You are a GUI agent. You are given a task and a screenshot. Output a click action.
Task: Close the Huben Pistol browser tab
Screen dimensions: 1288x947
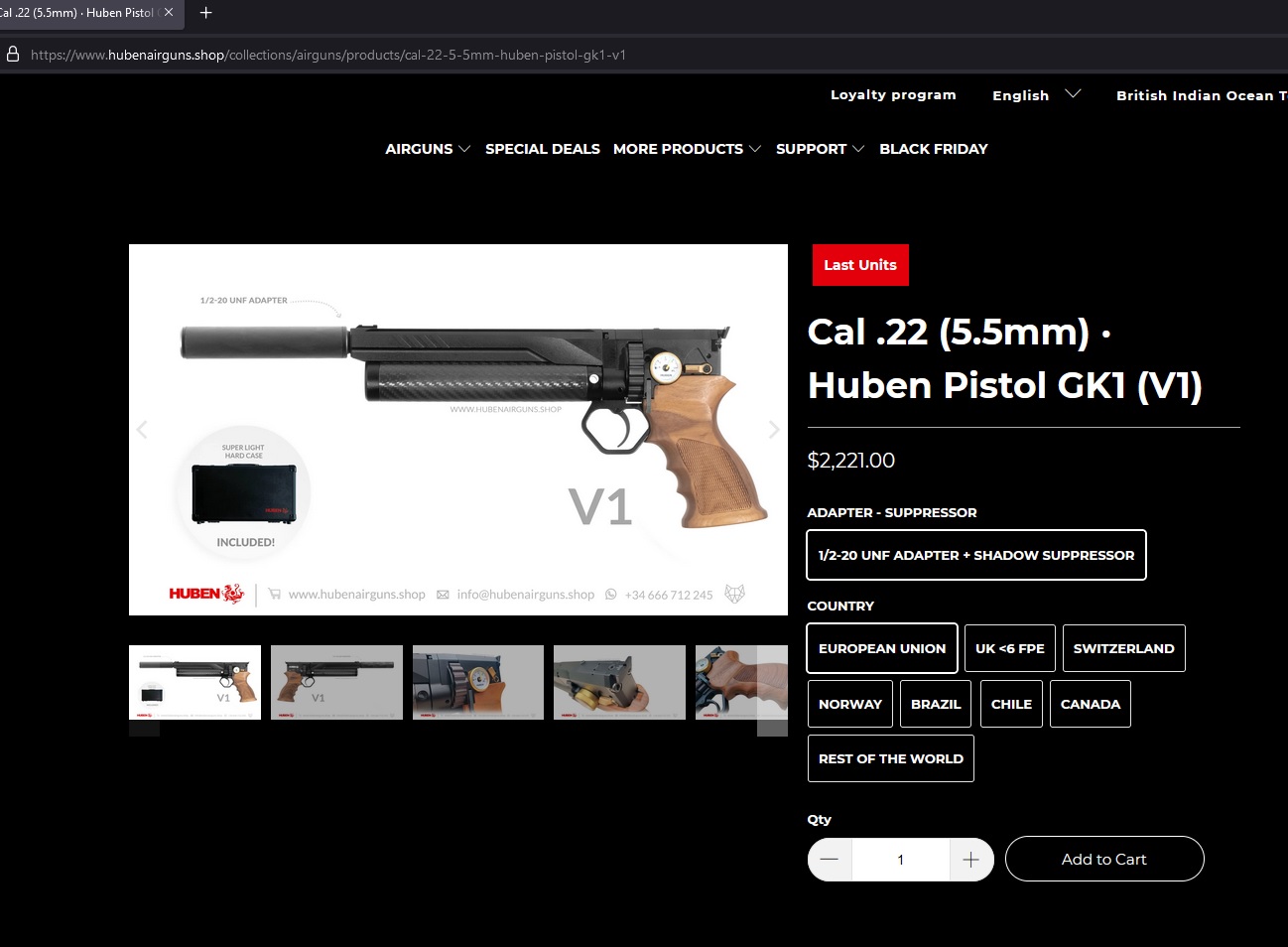point(169,13)
